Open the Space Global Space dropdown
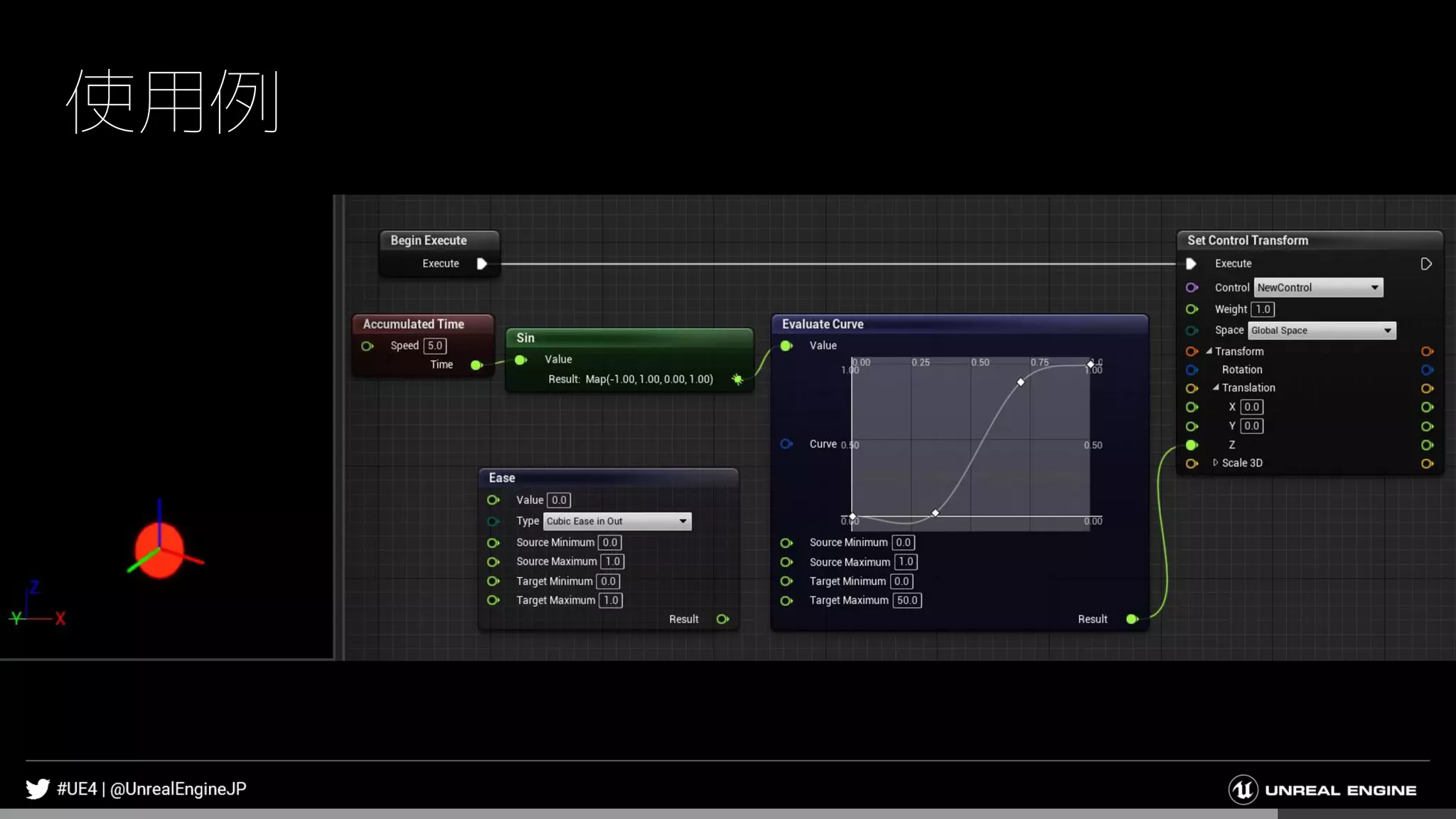Screen dimensions: 1456x819 [x=1322, y=331]
